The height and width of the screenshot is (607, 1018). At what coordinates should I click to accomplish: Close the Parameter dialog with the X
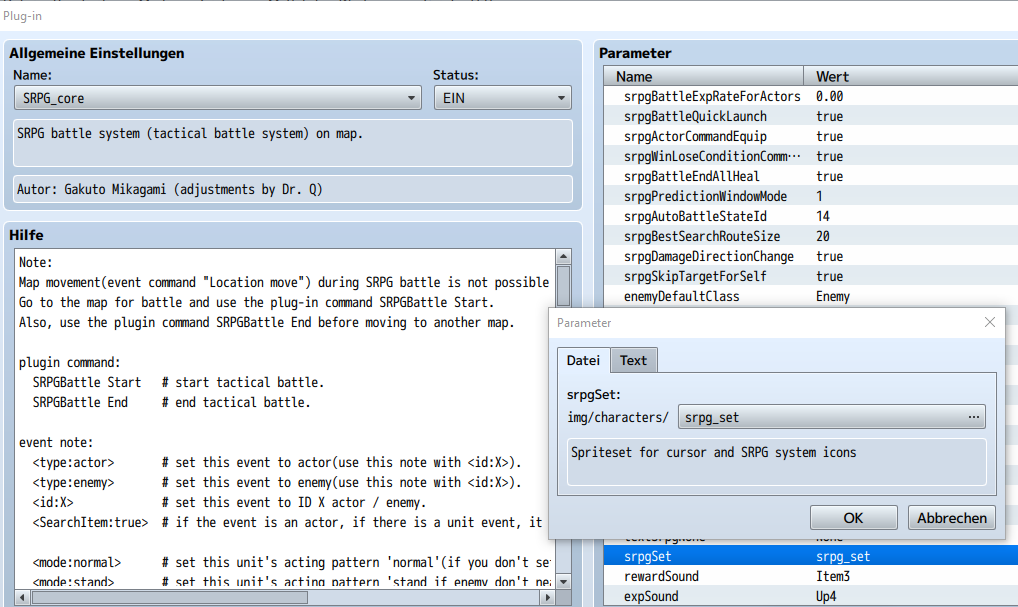pos(989,322)
